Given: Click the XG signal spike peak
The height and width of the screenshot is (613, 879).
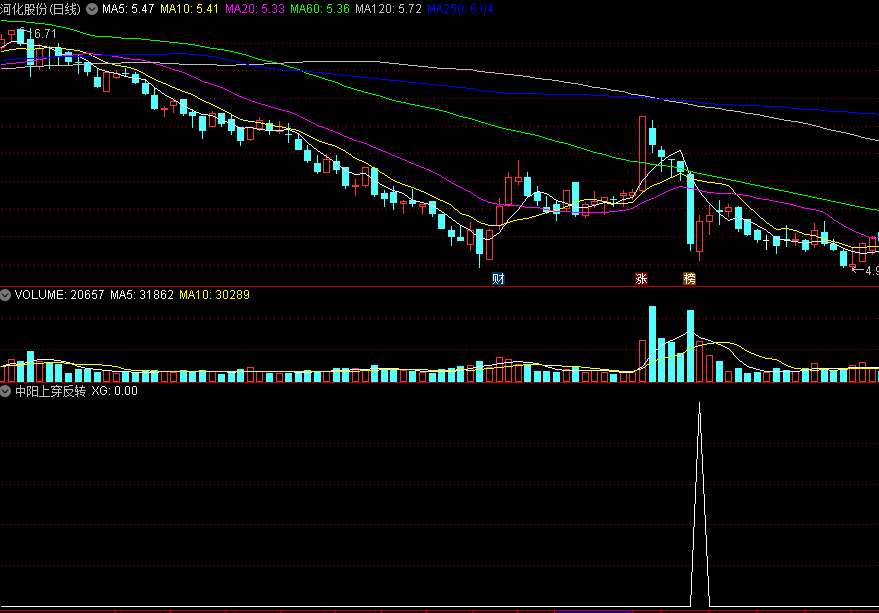Looking at the screenshot, I should [700, 403].
